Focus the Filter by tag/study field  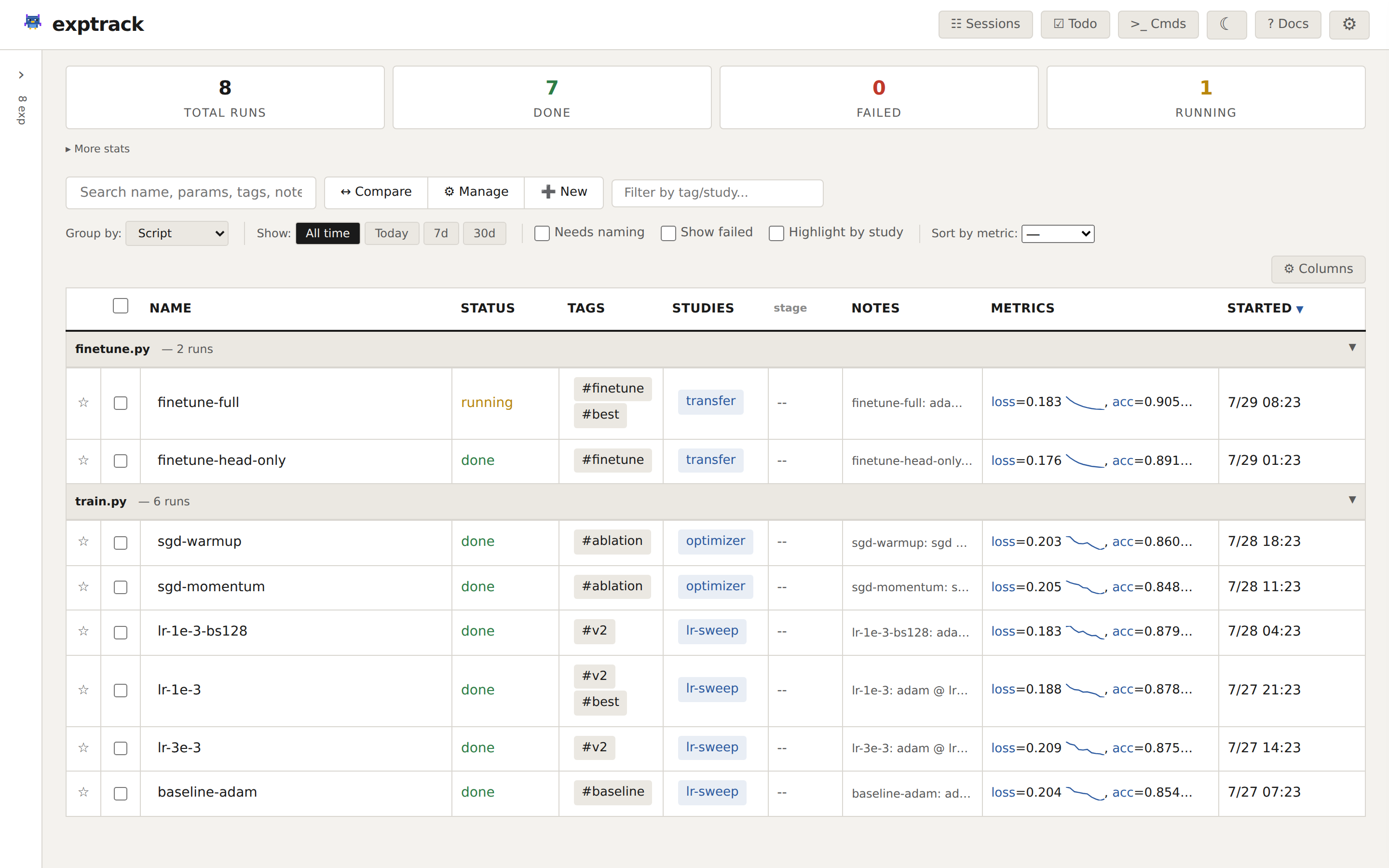pos(717,193)
